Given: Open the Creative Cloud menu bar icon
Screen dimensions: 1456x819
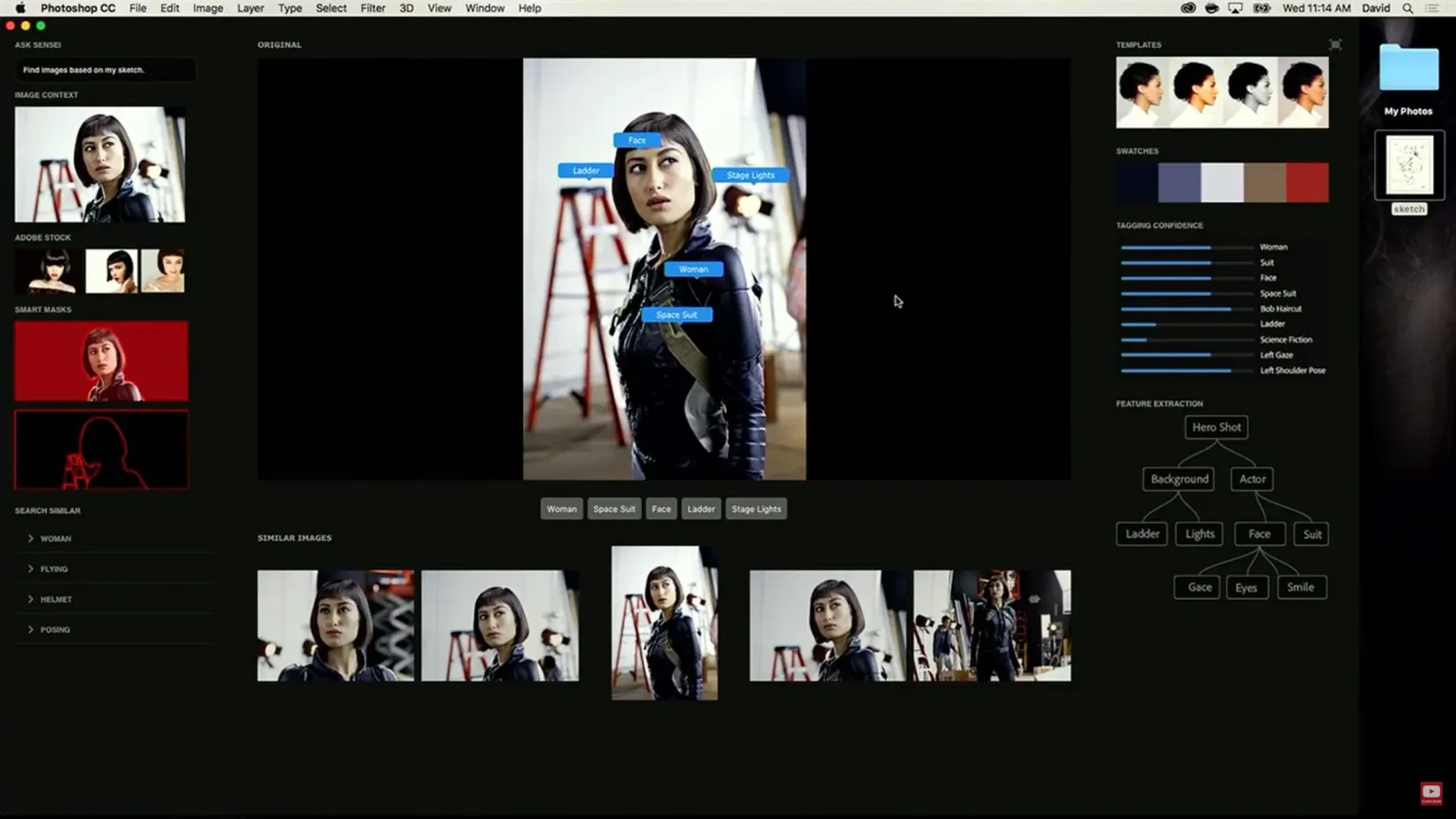Looking at the screenshot, I should click(1187, 7).
